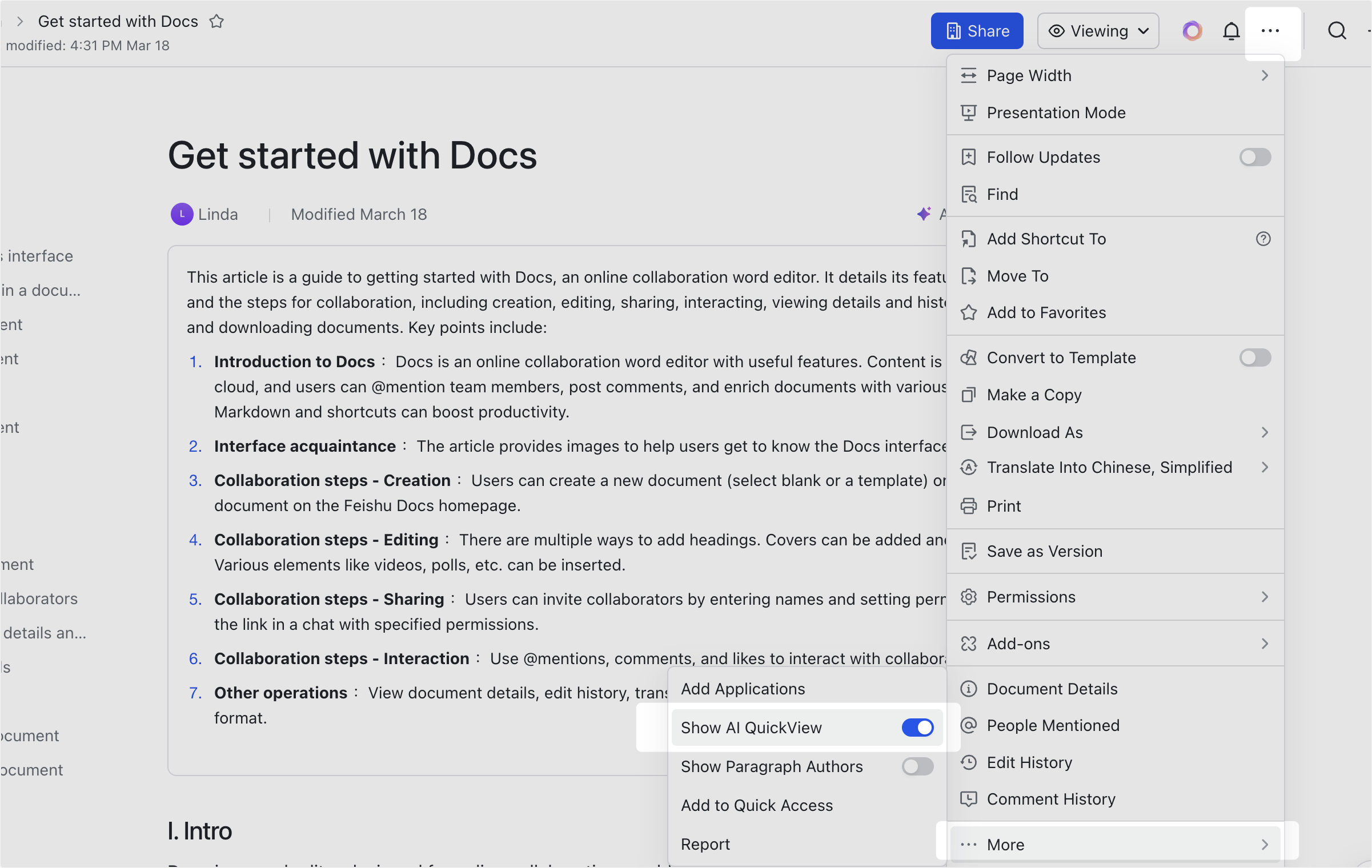Expand Translate Into Chinese, Simplified submenu

click(1115, 468)
